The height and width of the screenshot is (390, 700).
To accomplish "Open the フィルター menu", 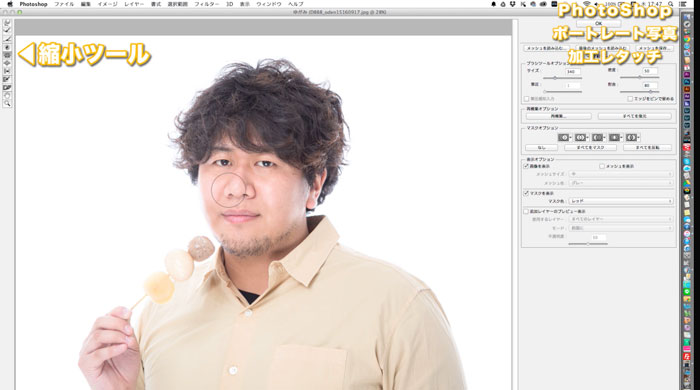I will tap(206, 4).
